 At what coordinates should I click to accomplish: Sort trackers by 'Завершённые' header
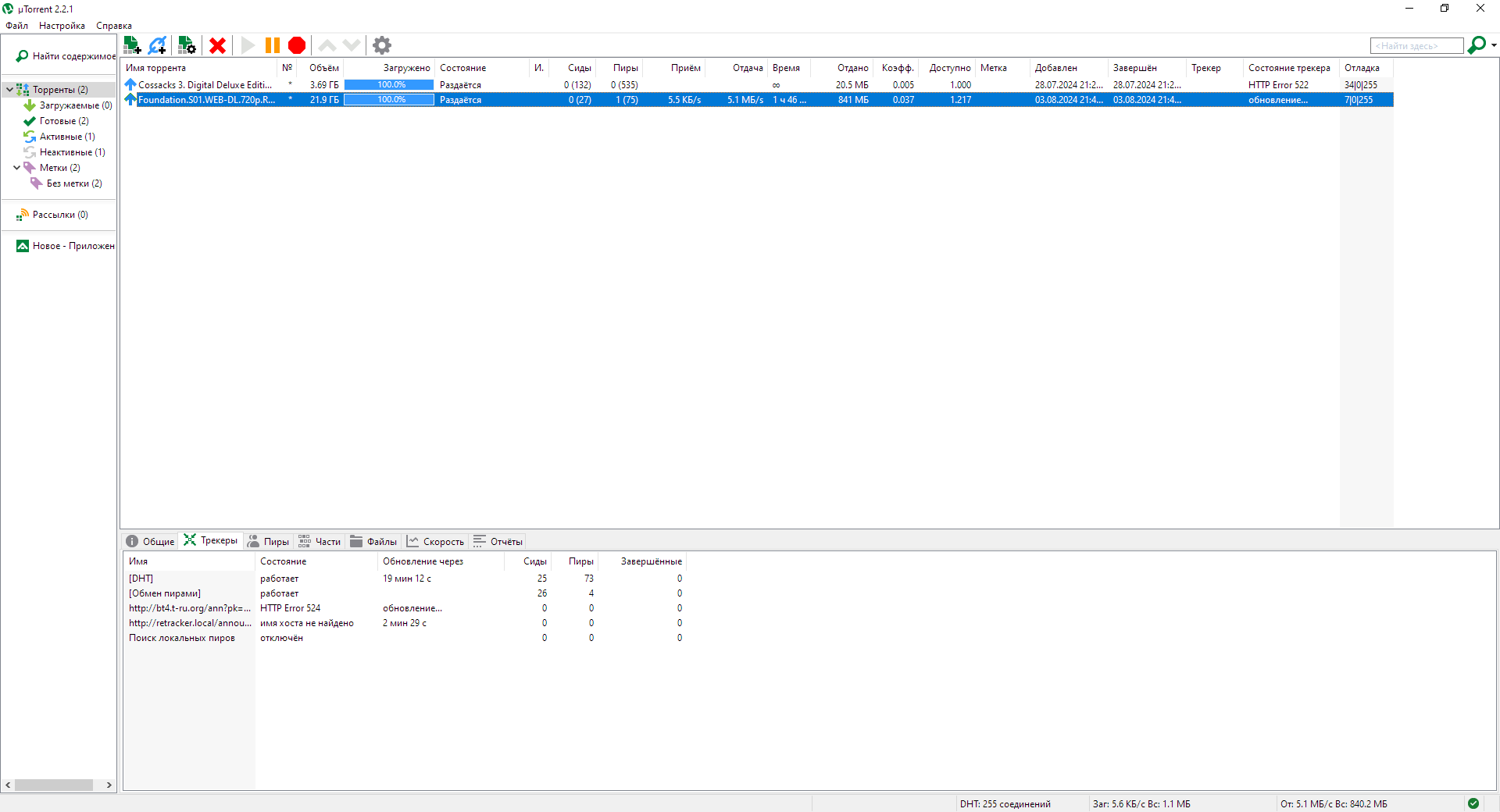(643, 561)
